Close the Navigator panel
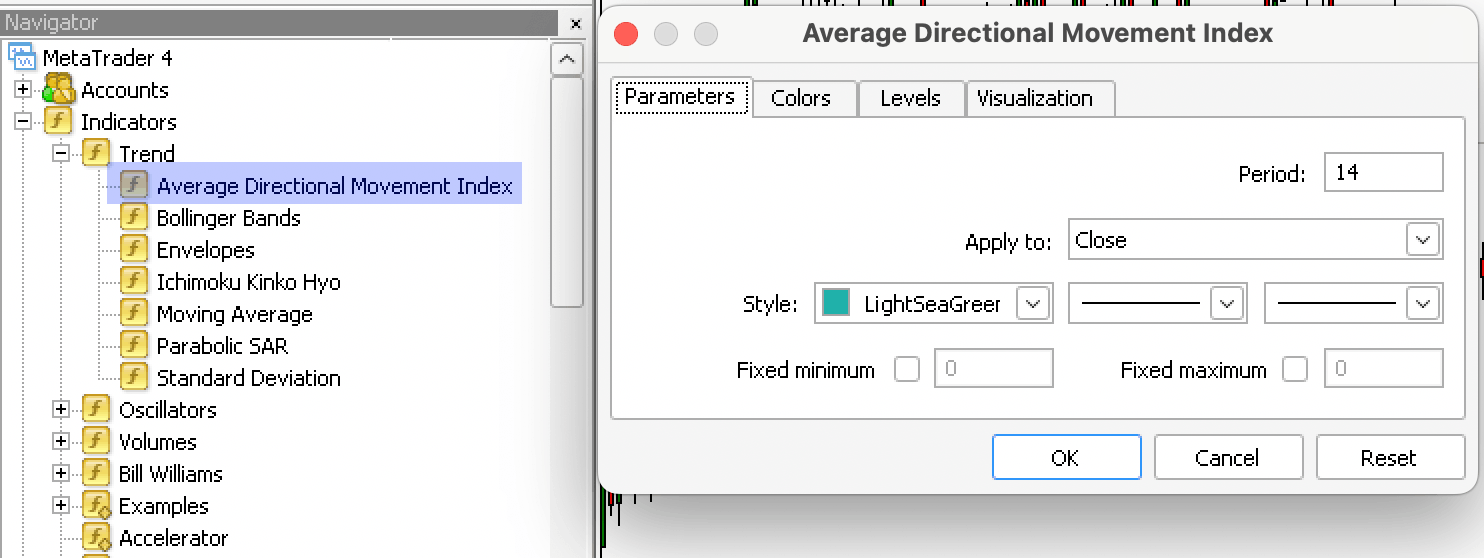Image resolution: width=1484 pixels, height=558 pixels. click(x=575, y=23)
